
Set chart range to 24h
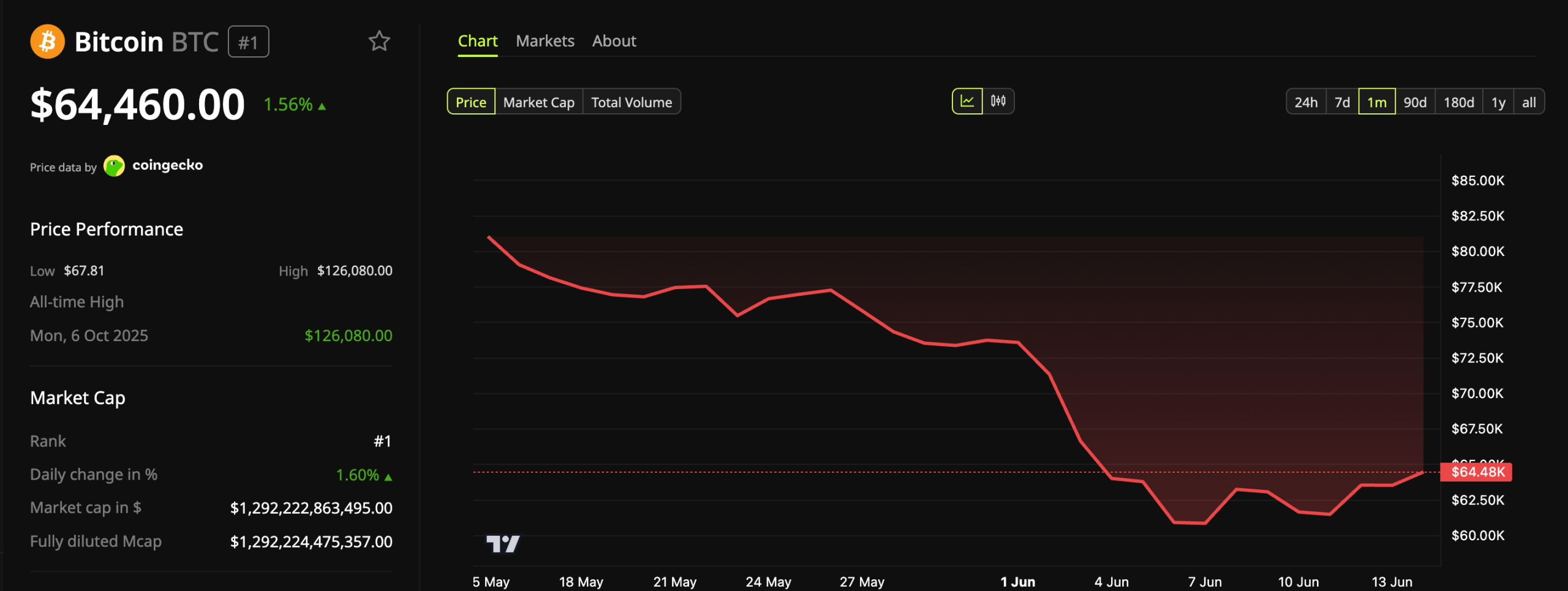(x=1306, y=102)
